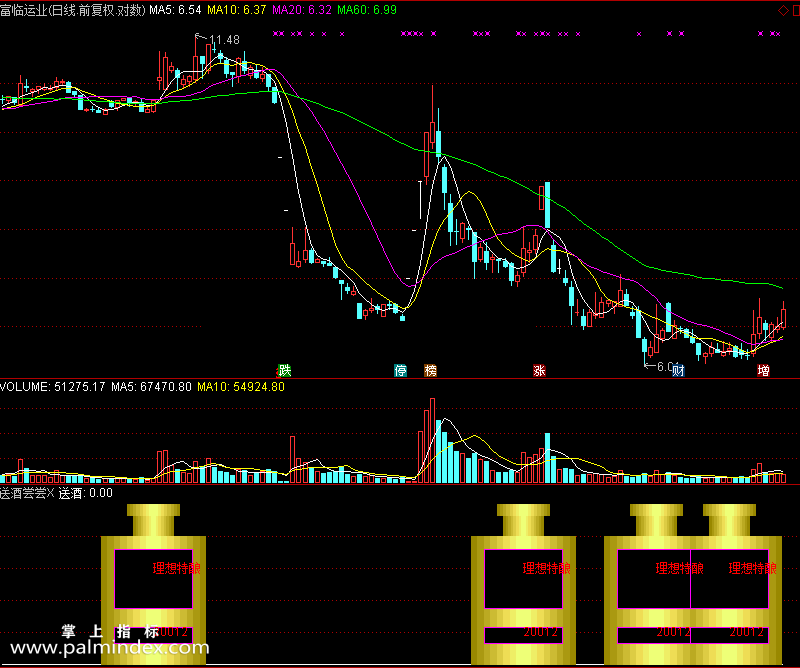Image resolution: width=800 pixels, height=668 pixels.
Task: Click the 送酒尝尝X indicator name
Action: coord(27,493)
